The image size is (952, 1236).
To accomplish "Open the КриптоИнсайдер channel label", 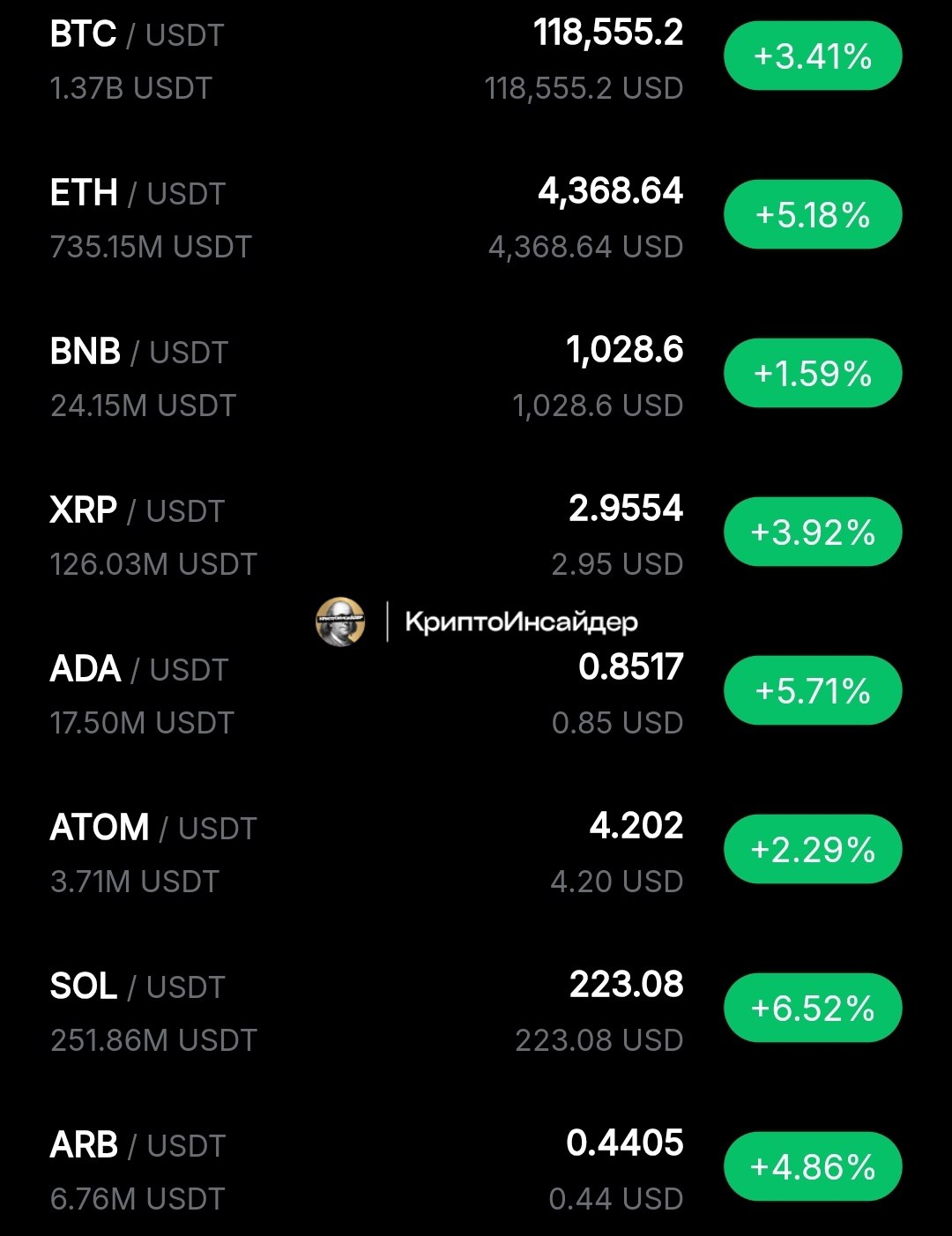I will click(521, 622).
